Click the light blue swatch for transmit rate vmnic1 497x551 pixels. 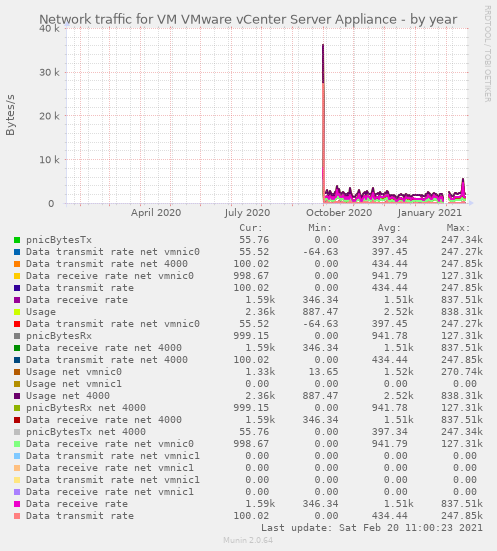coord(17,456)
